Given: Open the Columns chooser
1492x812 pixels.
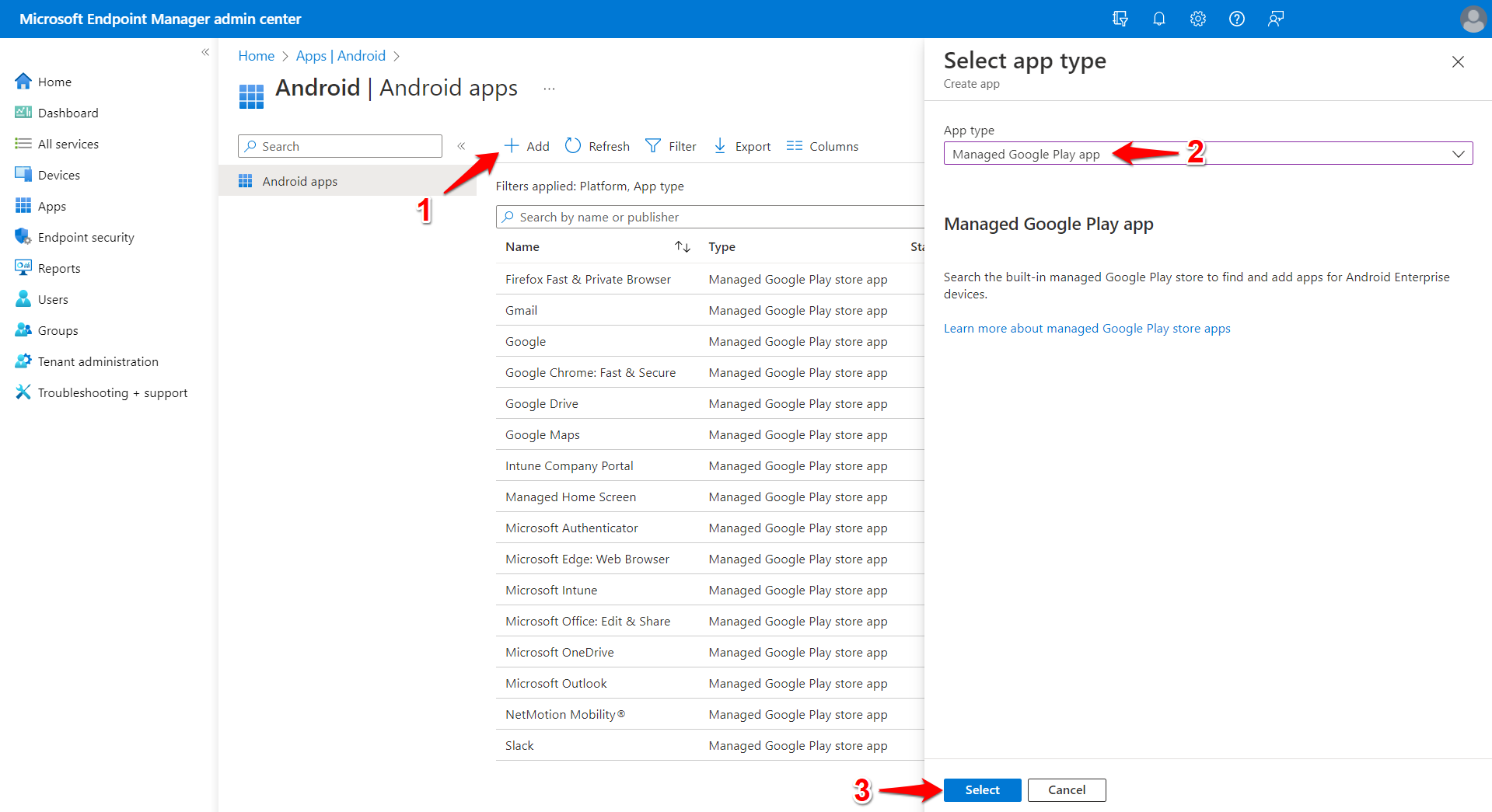Looking at the screenshot, I should tap(822, 146).
